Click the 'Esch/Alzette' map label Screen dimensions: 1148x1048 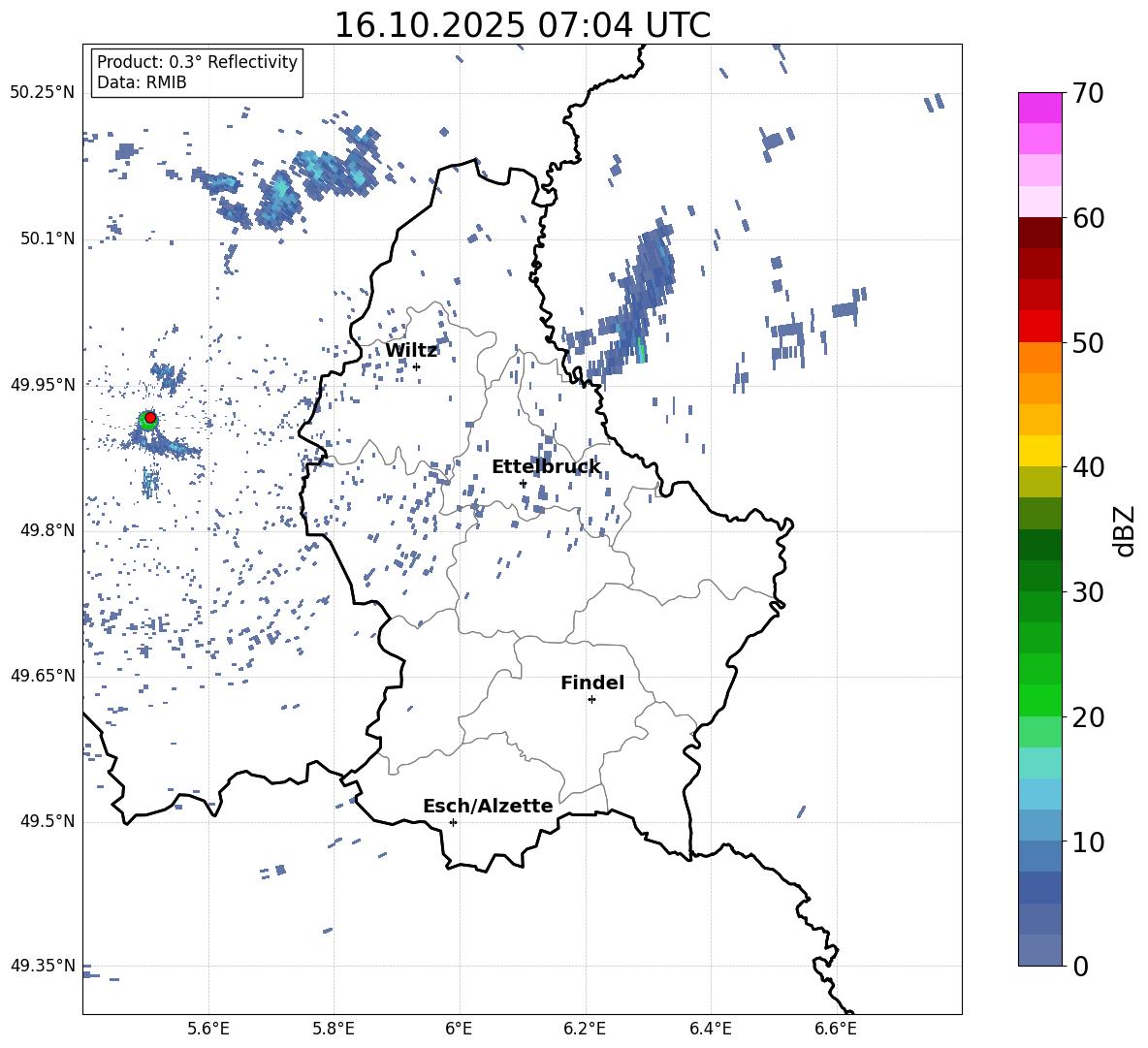pyautogui.click(x=488, y=806)
